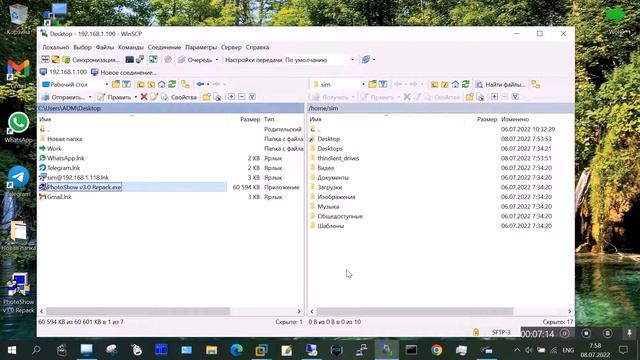Open in PuTTY icon in toolbar
640x360 pixels.
tap(140, 60)
